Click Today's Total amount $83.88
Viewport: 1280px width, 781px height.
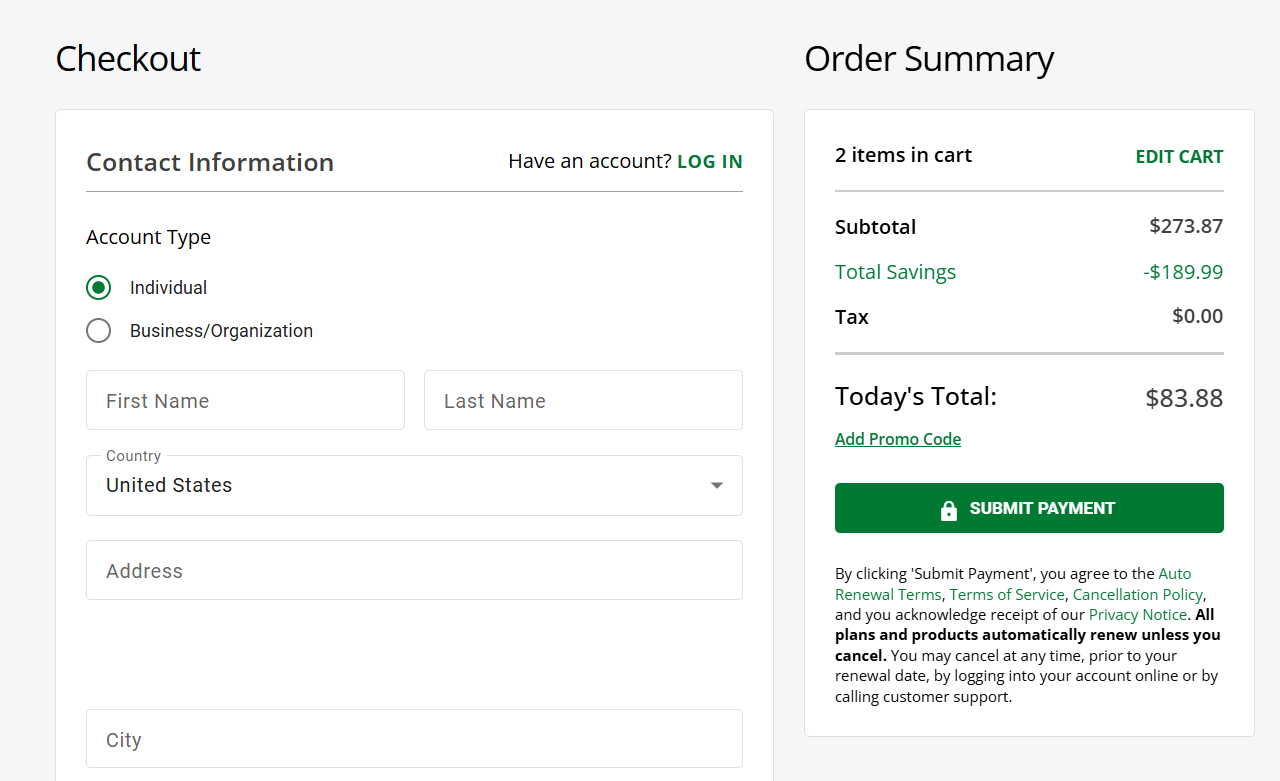coord(1184,398)
